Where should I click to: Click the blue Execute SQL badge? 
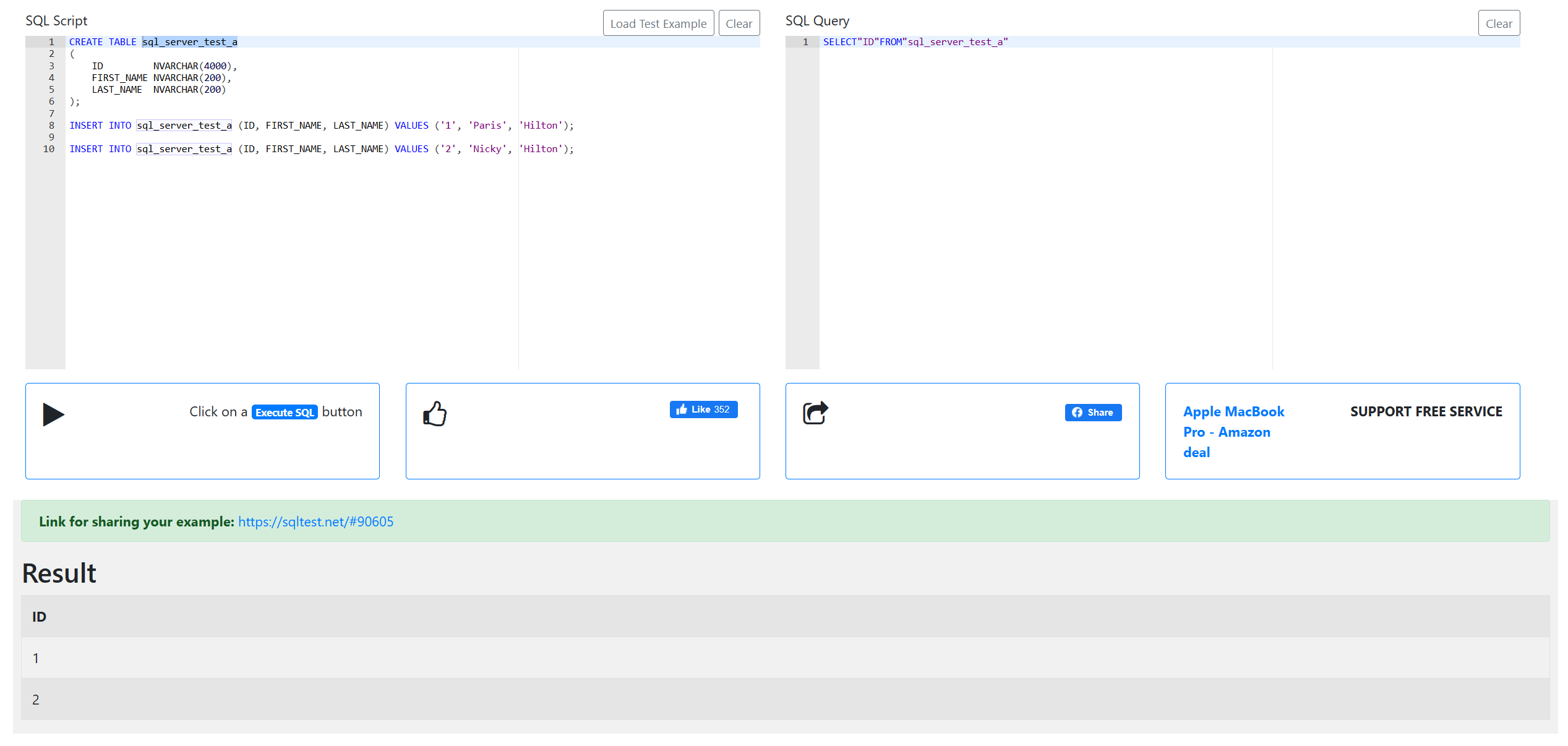pos(285,413)
